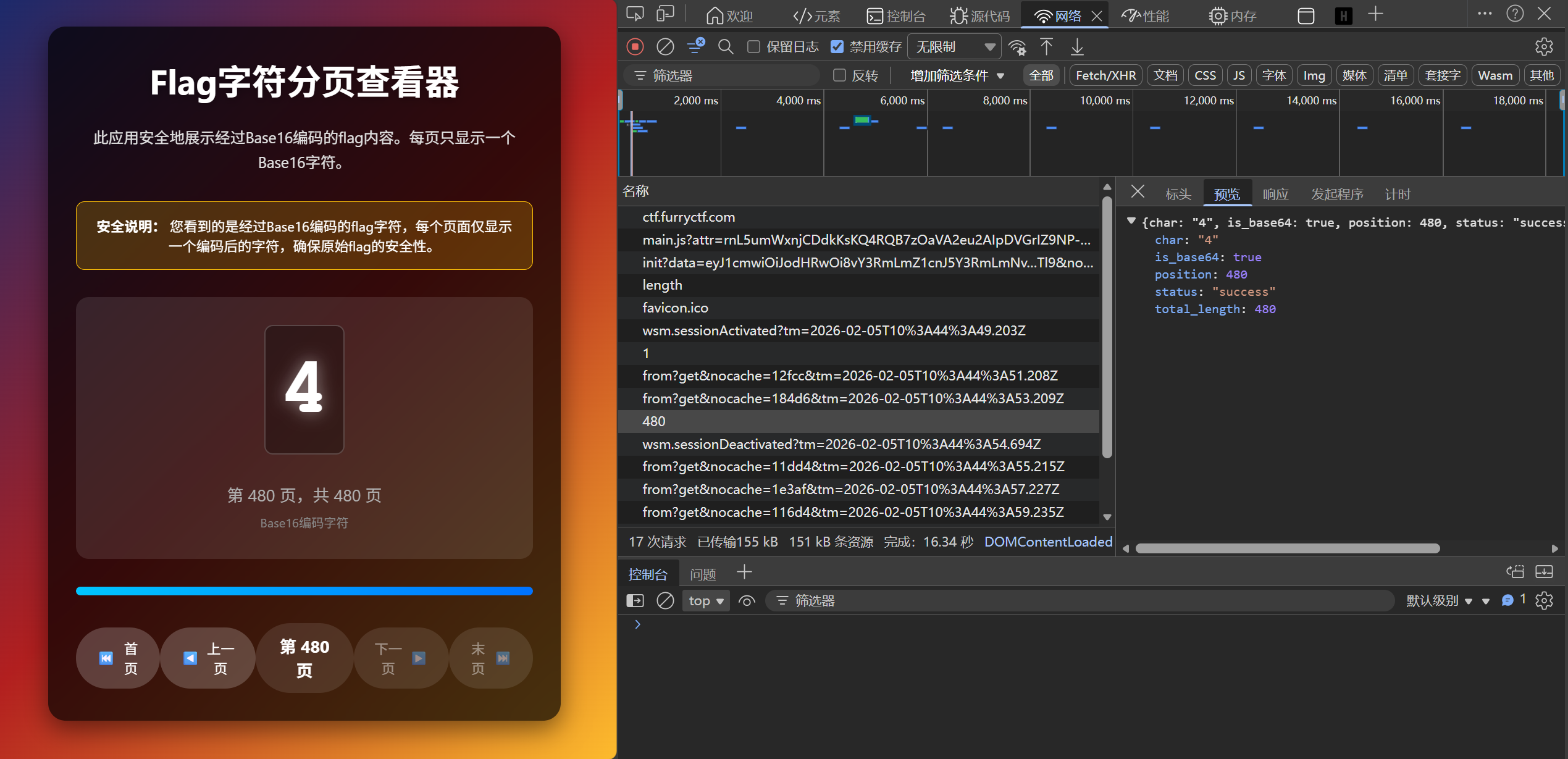Click the export HAR download arrow
This screenshot has width=1568, height=759.
(x=1077, y=47)
